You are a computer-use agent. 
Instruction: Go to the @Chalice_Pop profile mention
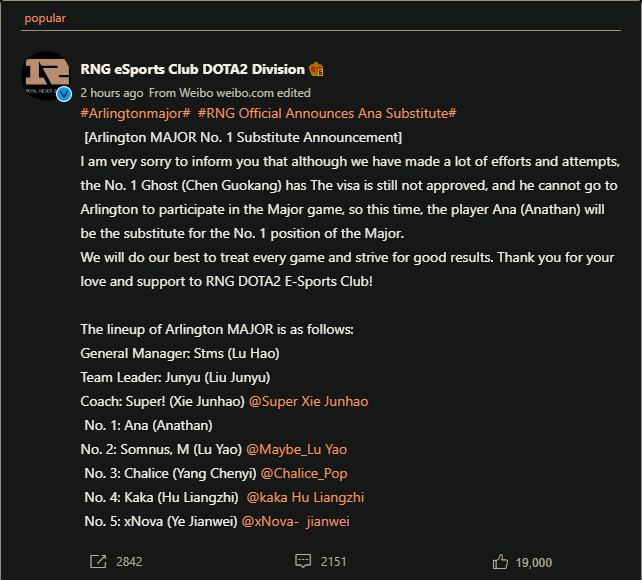pyautogui.click(x=304, y=473)
